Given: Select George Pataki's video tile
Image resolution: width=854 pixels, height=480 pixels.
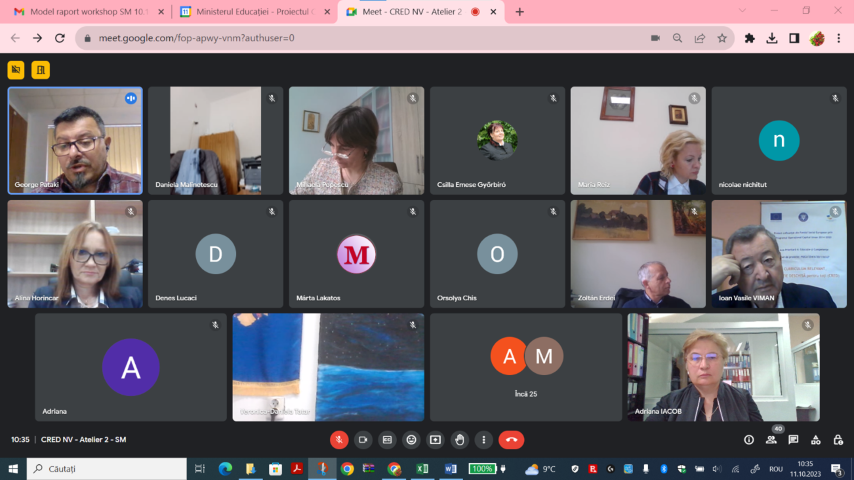Looking at the screenshot, I should pyautogui.click(x=75, y=140).
